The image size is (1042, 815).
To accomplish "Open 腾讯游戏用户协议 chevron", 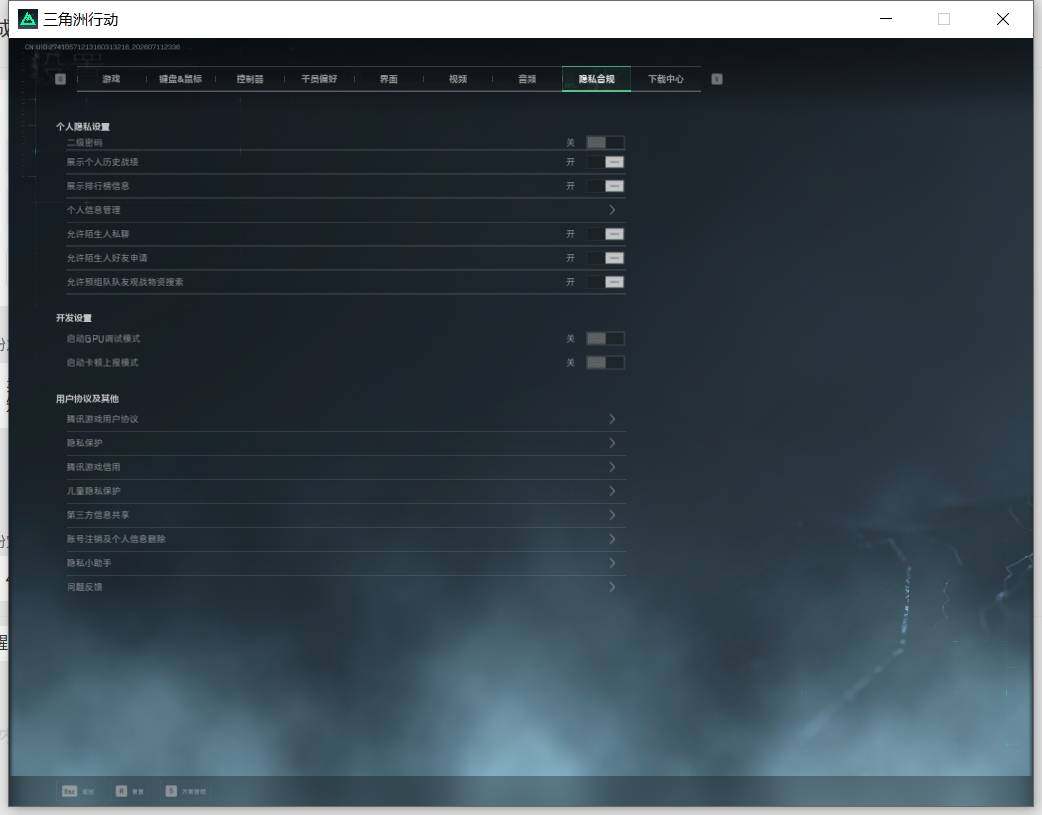I will (x=612, y=419).
